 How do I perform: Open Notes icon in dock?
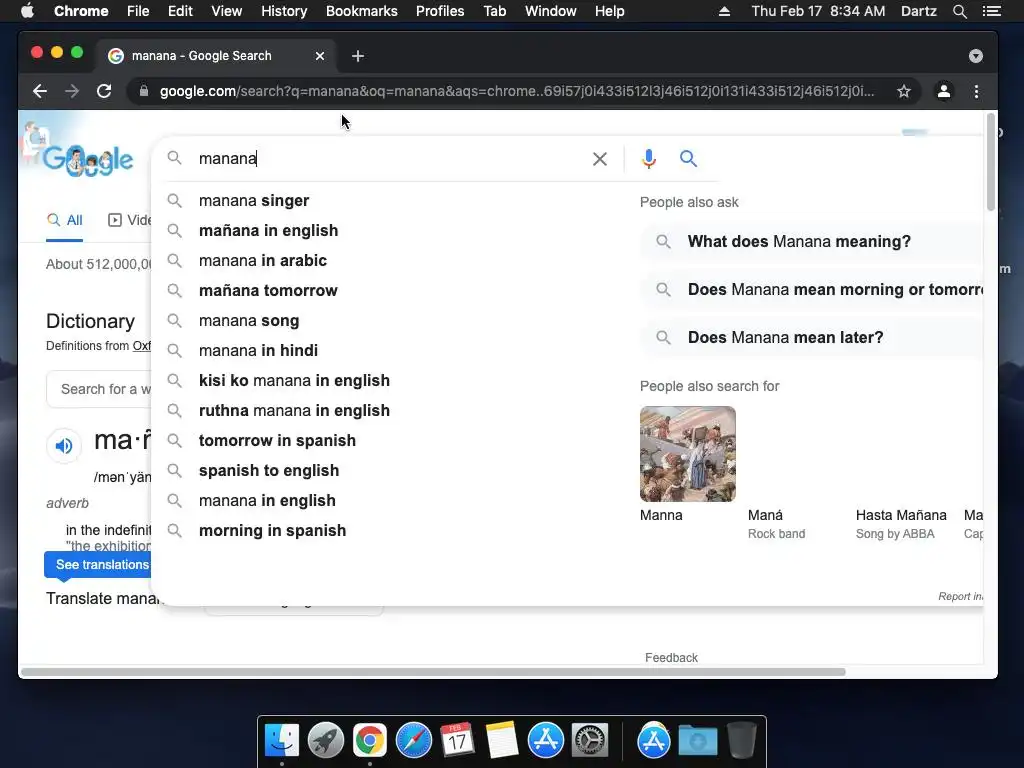[501, 741]
